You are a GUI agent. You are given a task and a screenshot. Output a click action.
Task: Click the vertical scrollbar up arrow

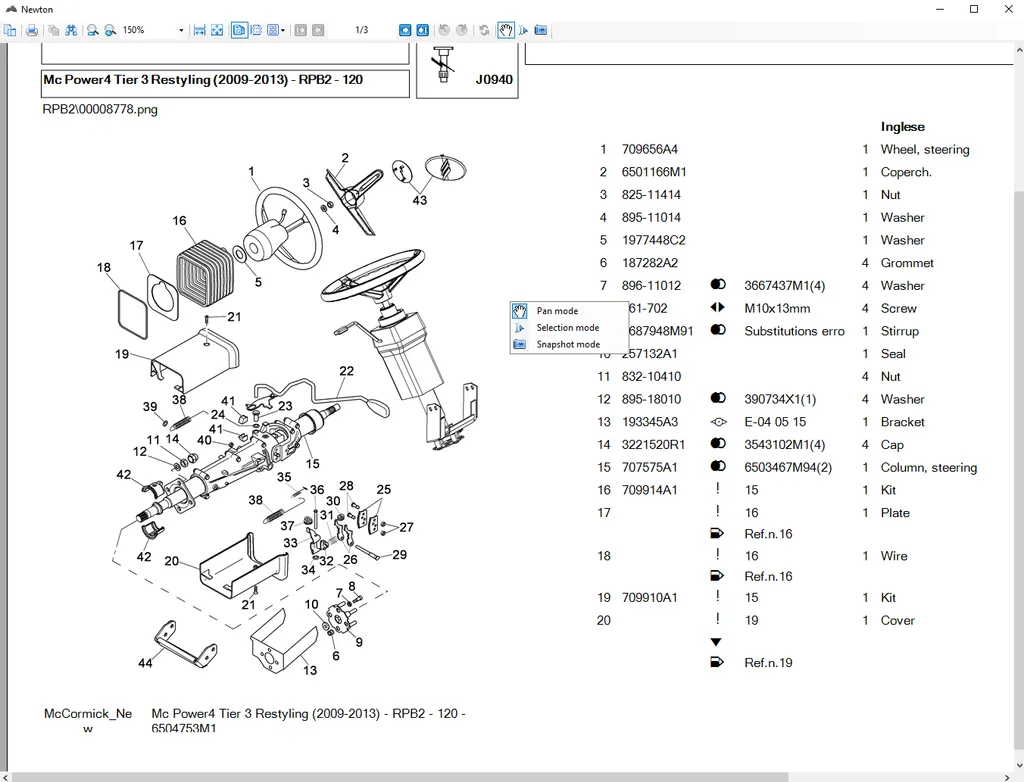[1018, 50]
